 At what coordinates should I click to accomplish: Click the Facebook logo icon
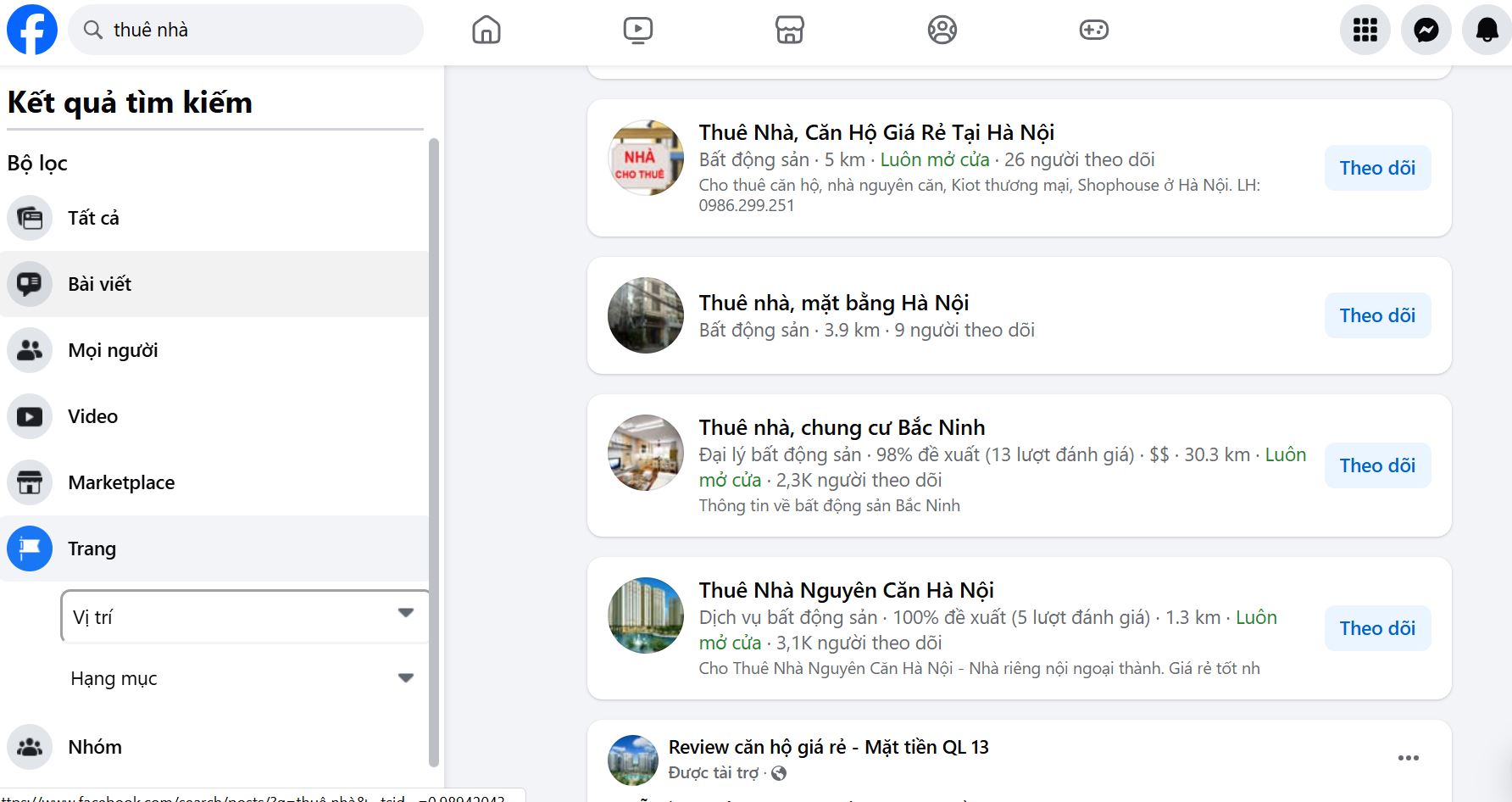32,30
